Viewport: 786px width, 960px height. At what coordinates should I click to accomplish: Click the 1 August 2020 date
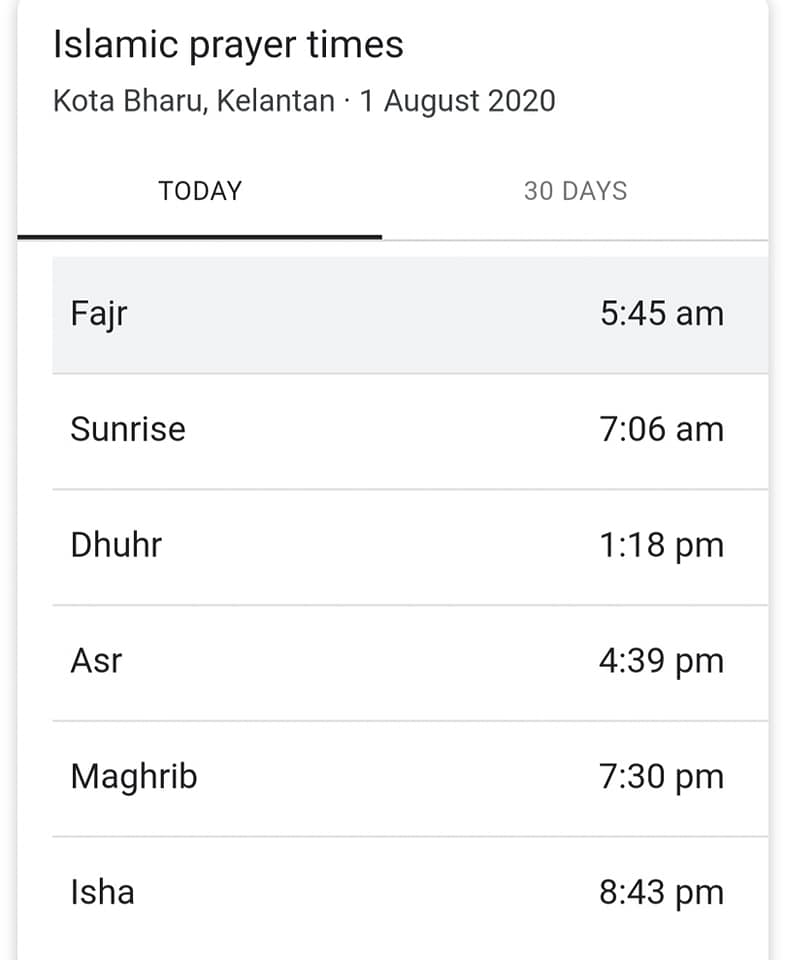tap(457, 101)
